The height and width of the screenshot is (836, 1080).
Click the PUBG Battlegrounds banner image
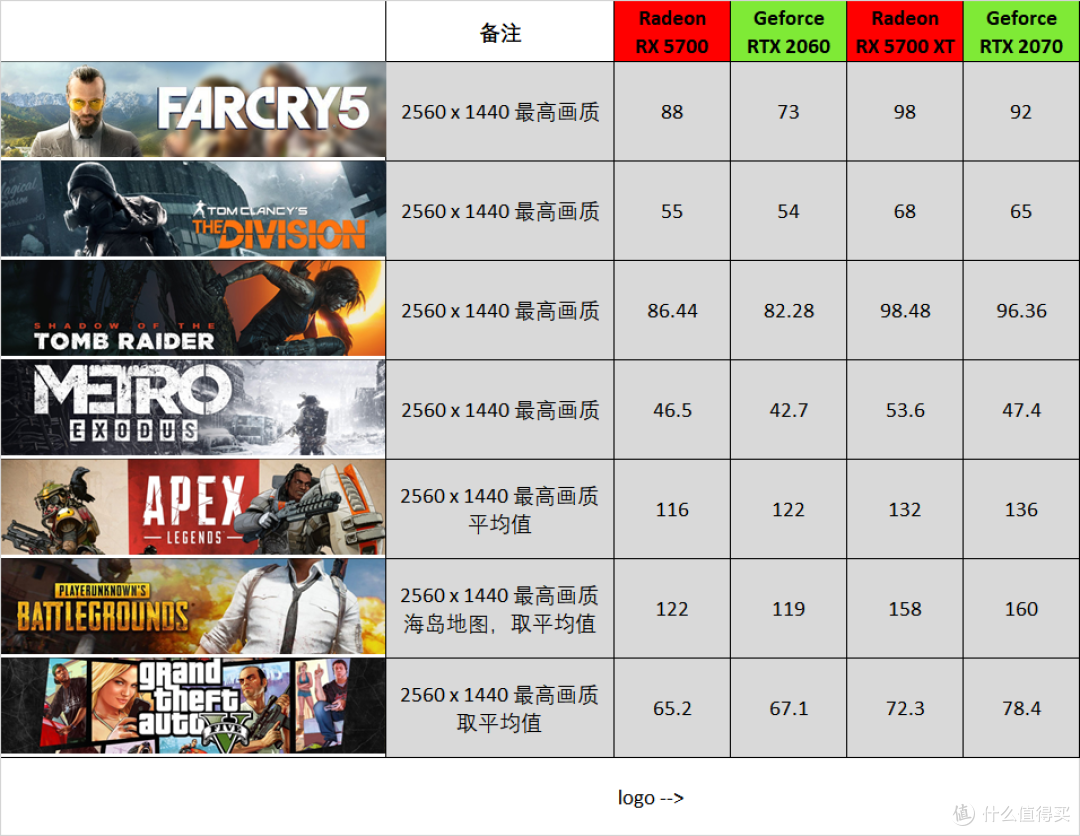click(x=193, y=607)
